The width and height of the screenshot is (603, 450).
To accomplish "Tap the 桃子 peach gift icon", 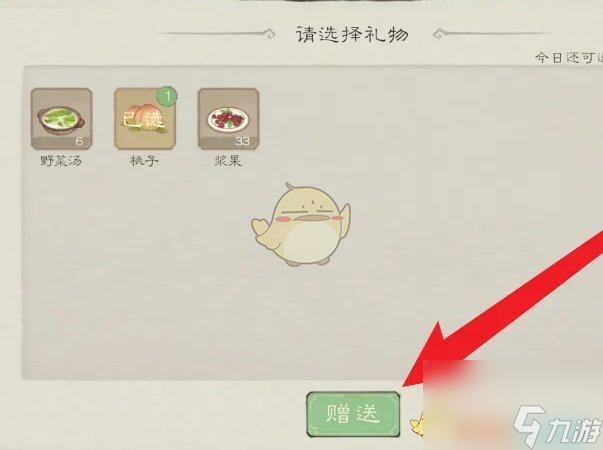I will tap(145, 119).
